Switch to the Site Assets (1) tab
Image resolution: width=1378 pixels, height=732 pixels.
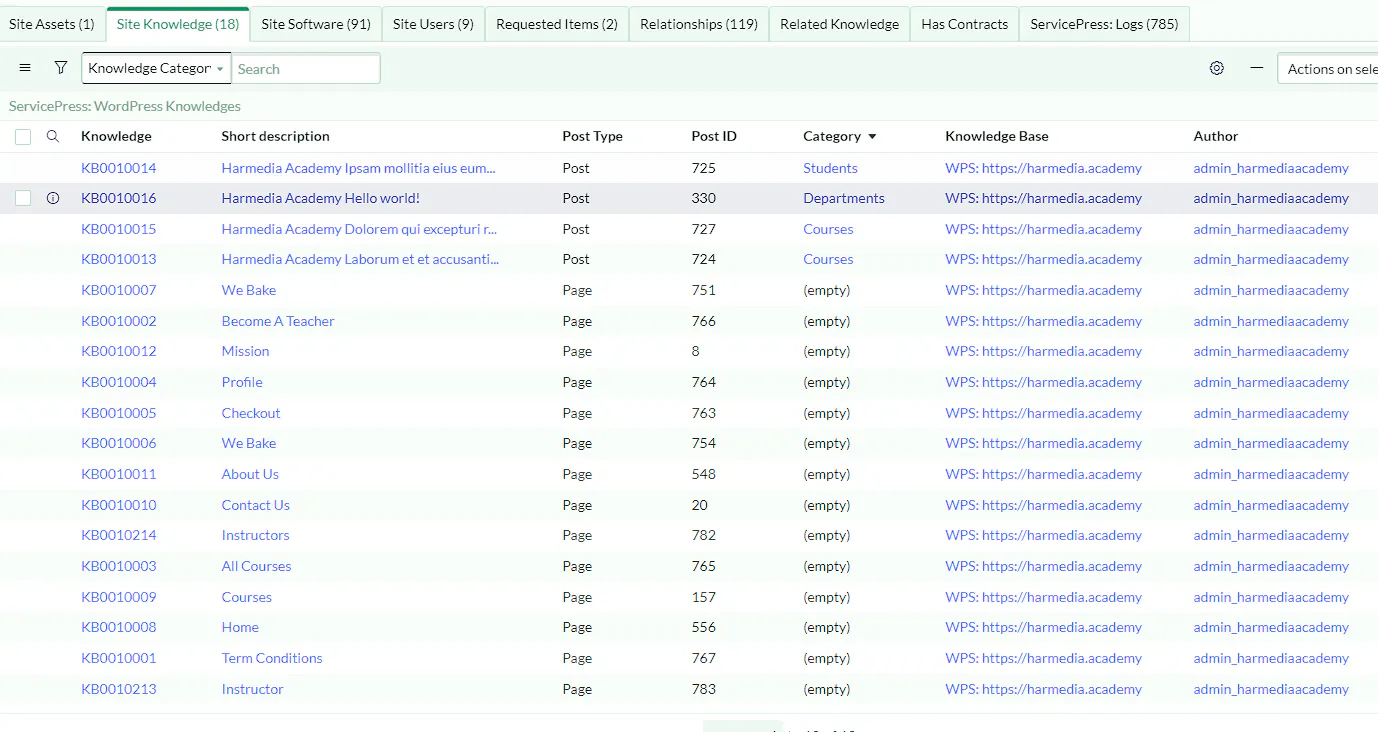click(x=52, y=24)
